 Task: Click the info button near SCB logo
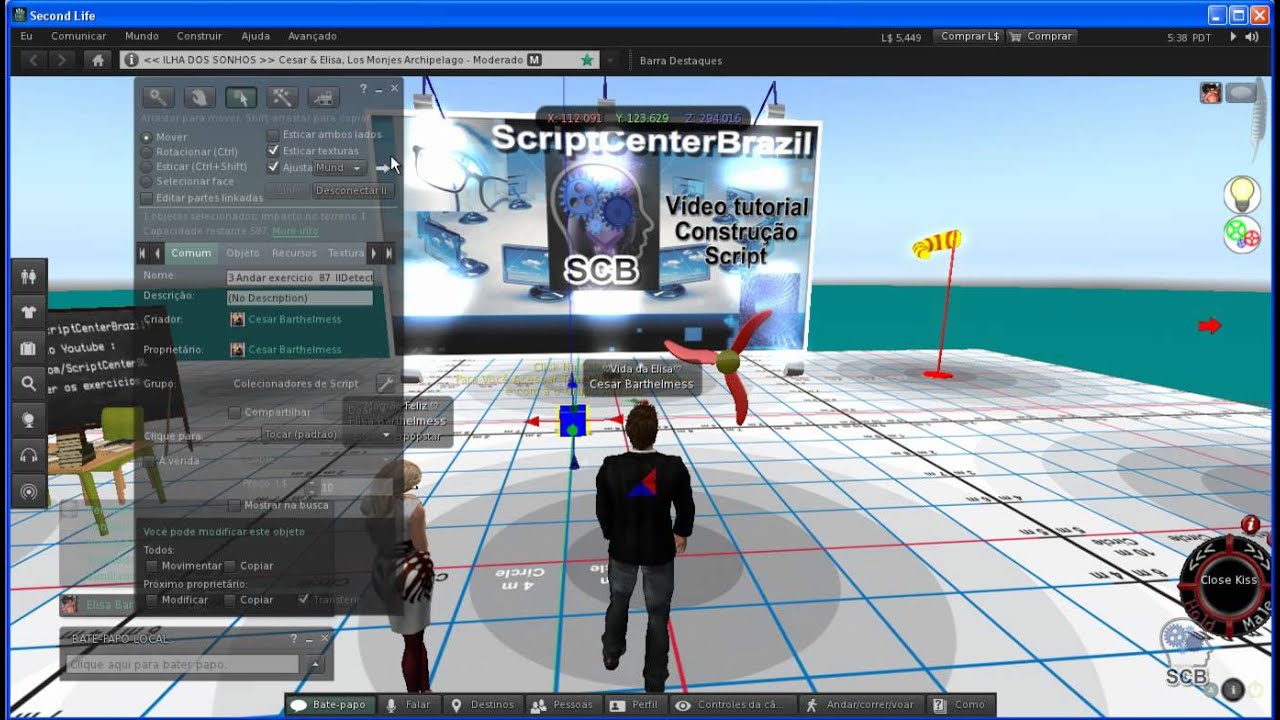(1232, 688)
